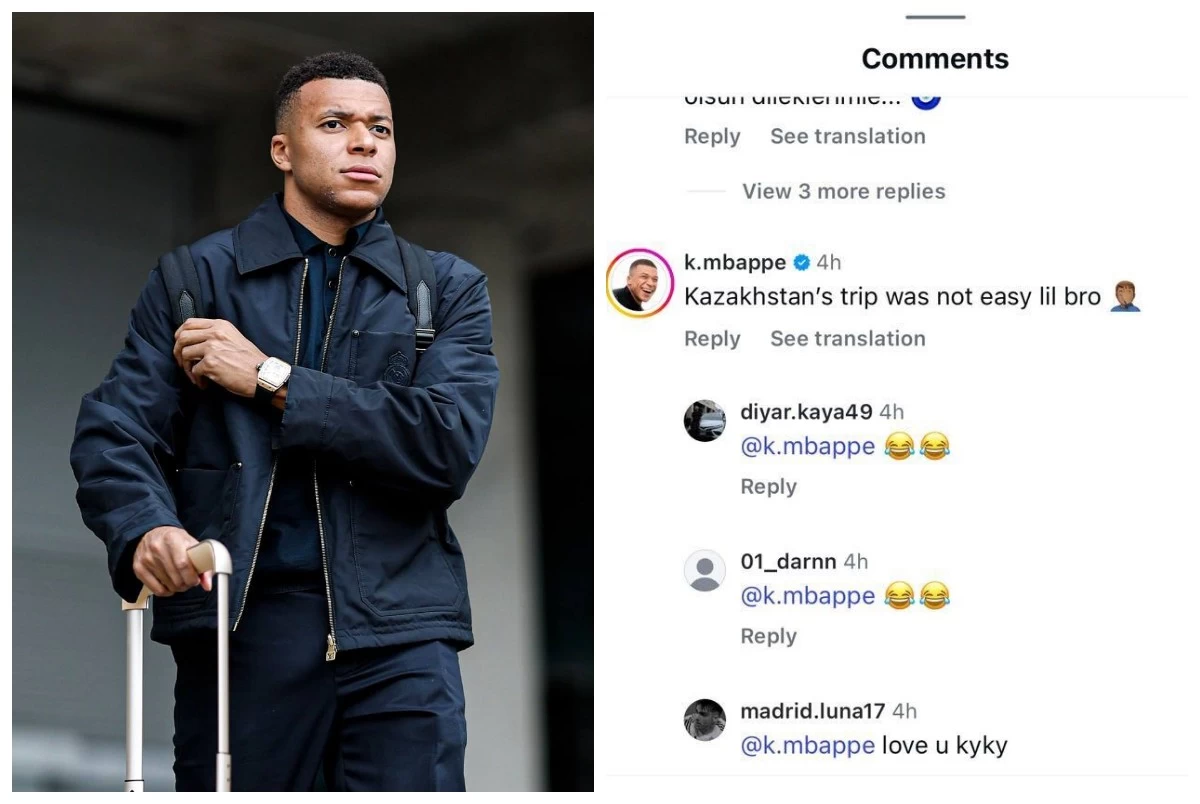This screenshot has width=1200, height=804.
Task: Open diyar.kaya49 username link
Action: pyautogui.click(x=806, y=412)
